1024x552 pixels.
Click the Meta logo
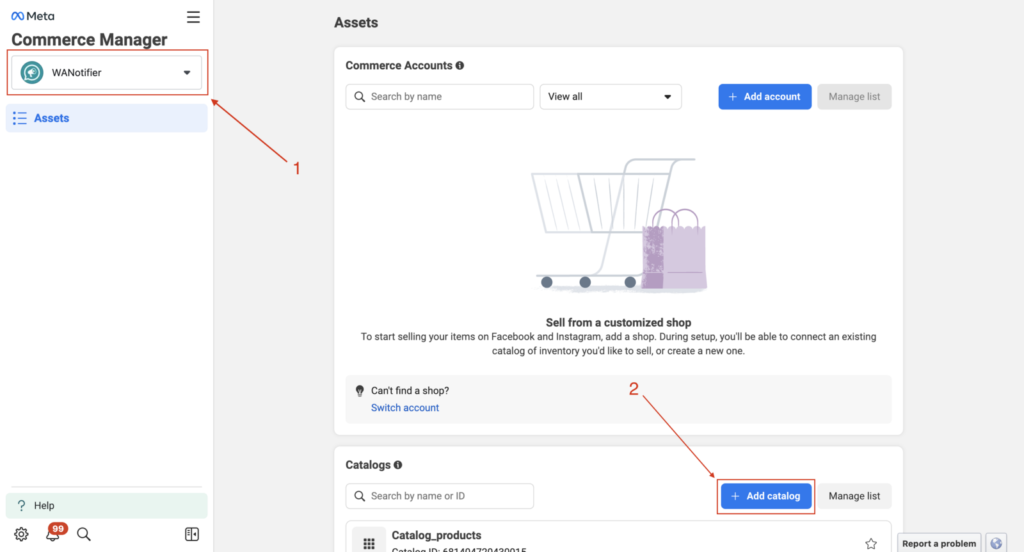[x=33, y=16]
